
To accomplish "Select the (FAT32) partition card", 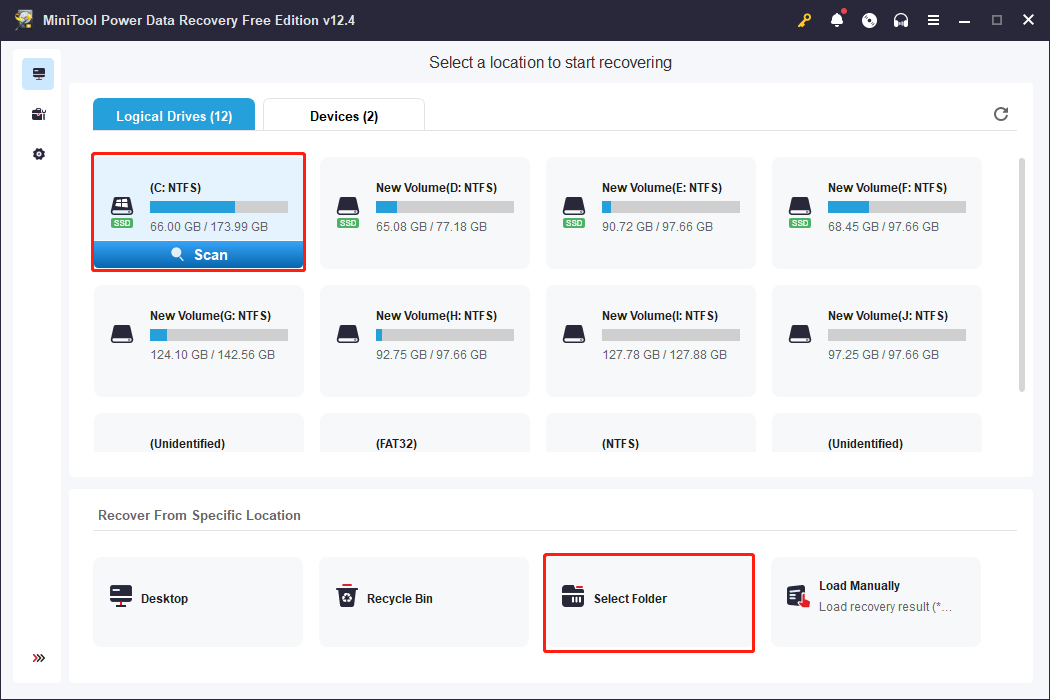I will (425, 433).
